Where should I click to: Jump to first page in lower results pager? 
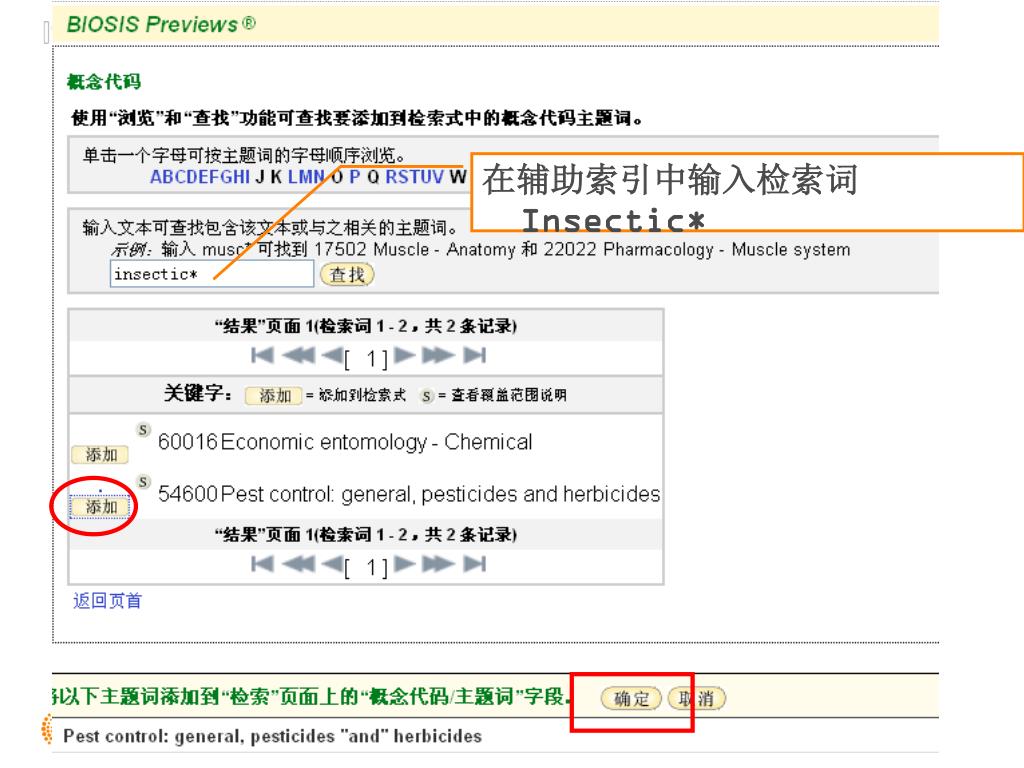pyautogui.click(x=262, y=564)
